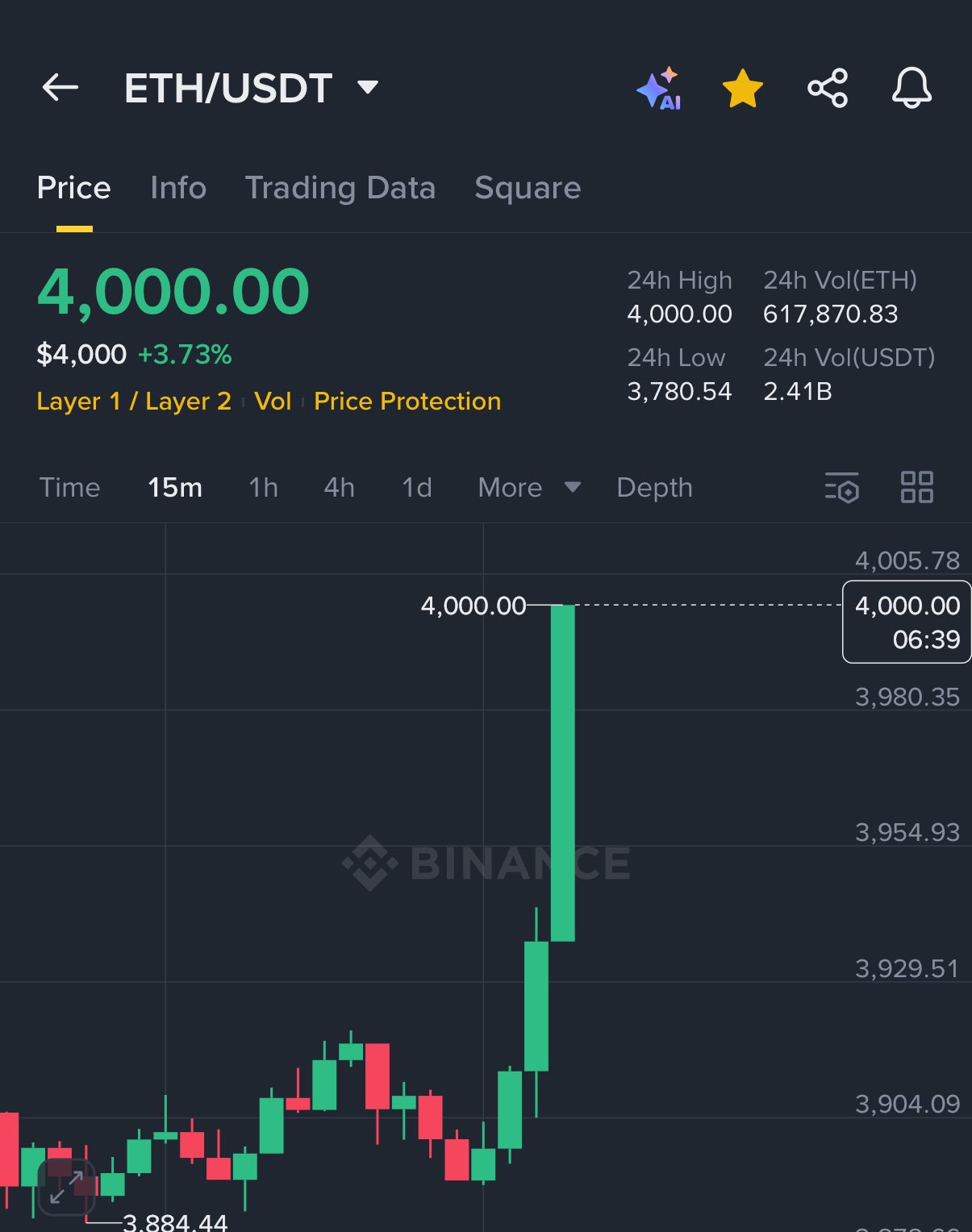Switch to the Trading Data tab
Image resolution: width=972 pixels, height=1232 pixels.
click(340, 188)
